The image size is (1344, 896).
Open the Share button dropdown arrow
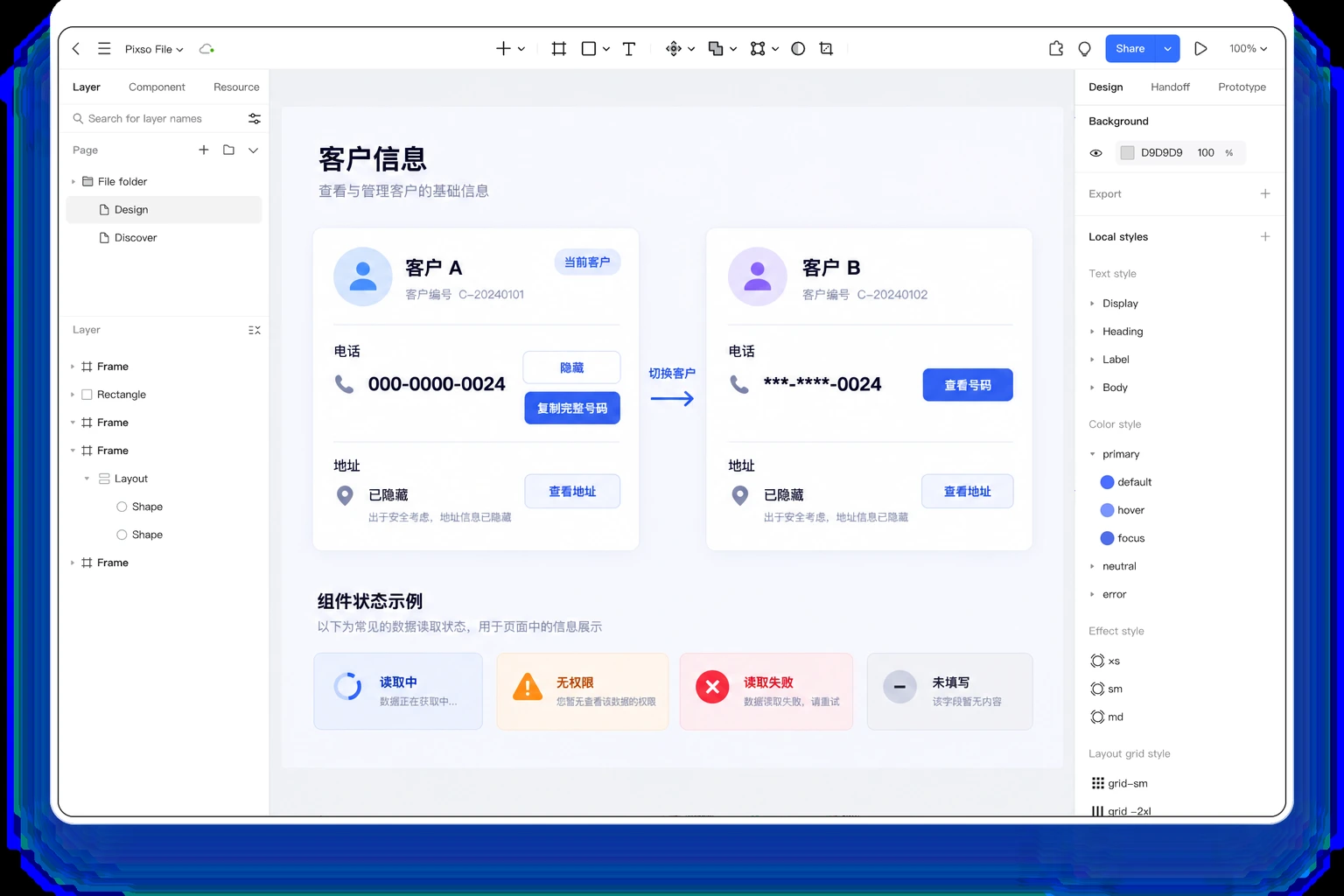coord(1167,49)
